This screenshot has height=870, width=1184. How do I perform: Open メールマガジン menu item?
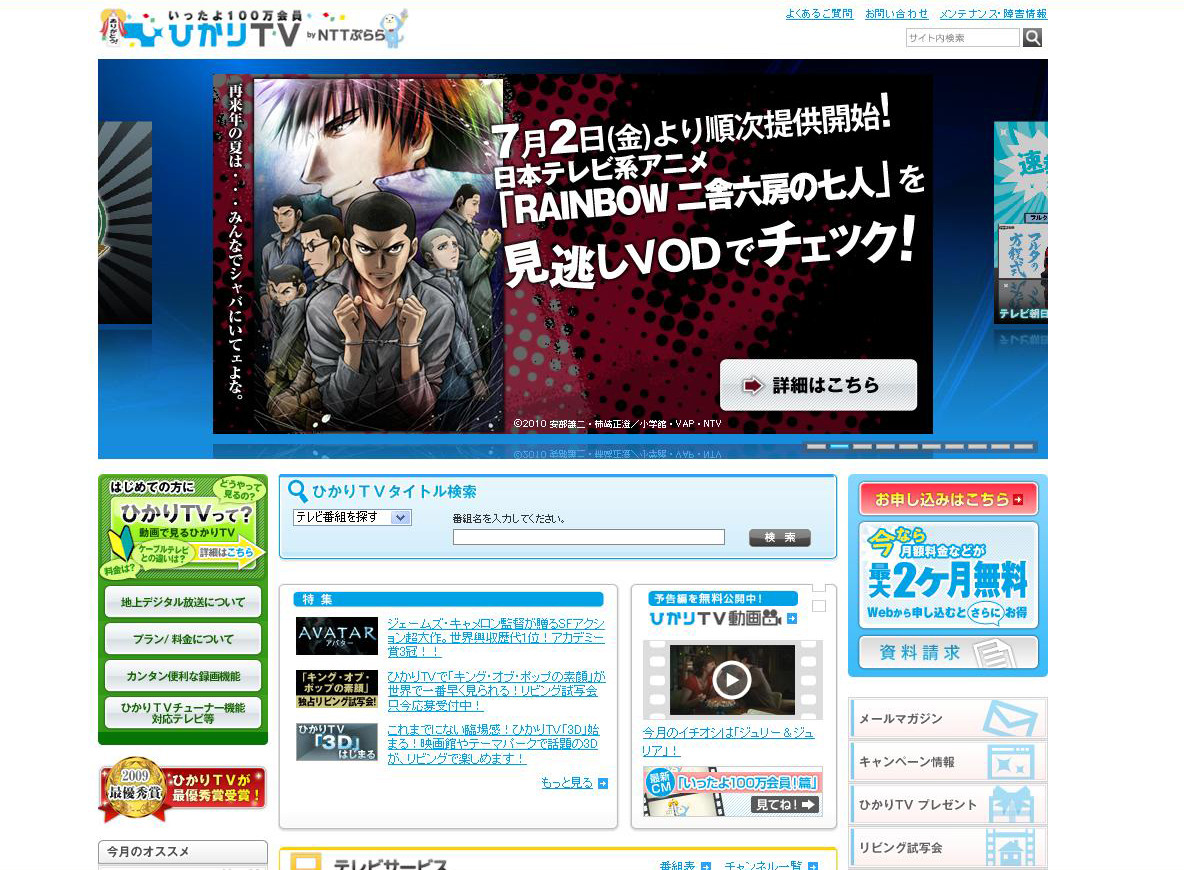(948, 718)
